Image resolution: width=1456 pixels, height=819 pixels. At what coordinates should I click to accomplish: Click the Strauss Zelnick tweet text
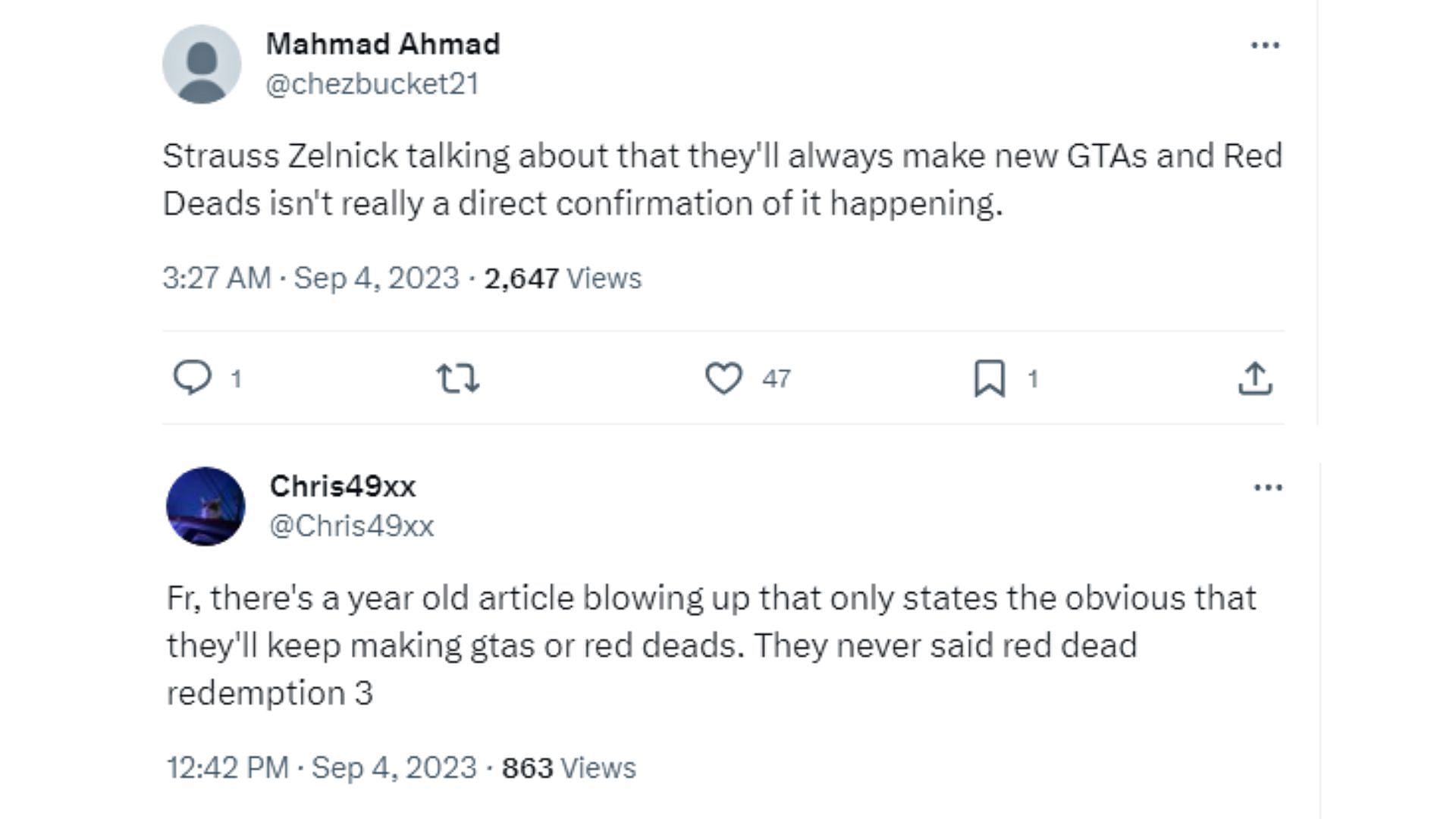pyautogui.click(x=722, y=180)
